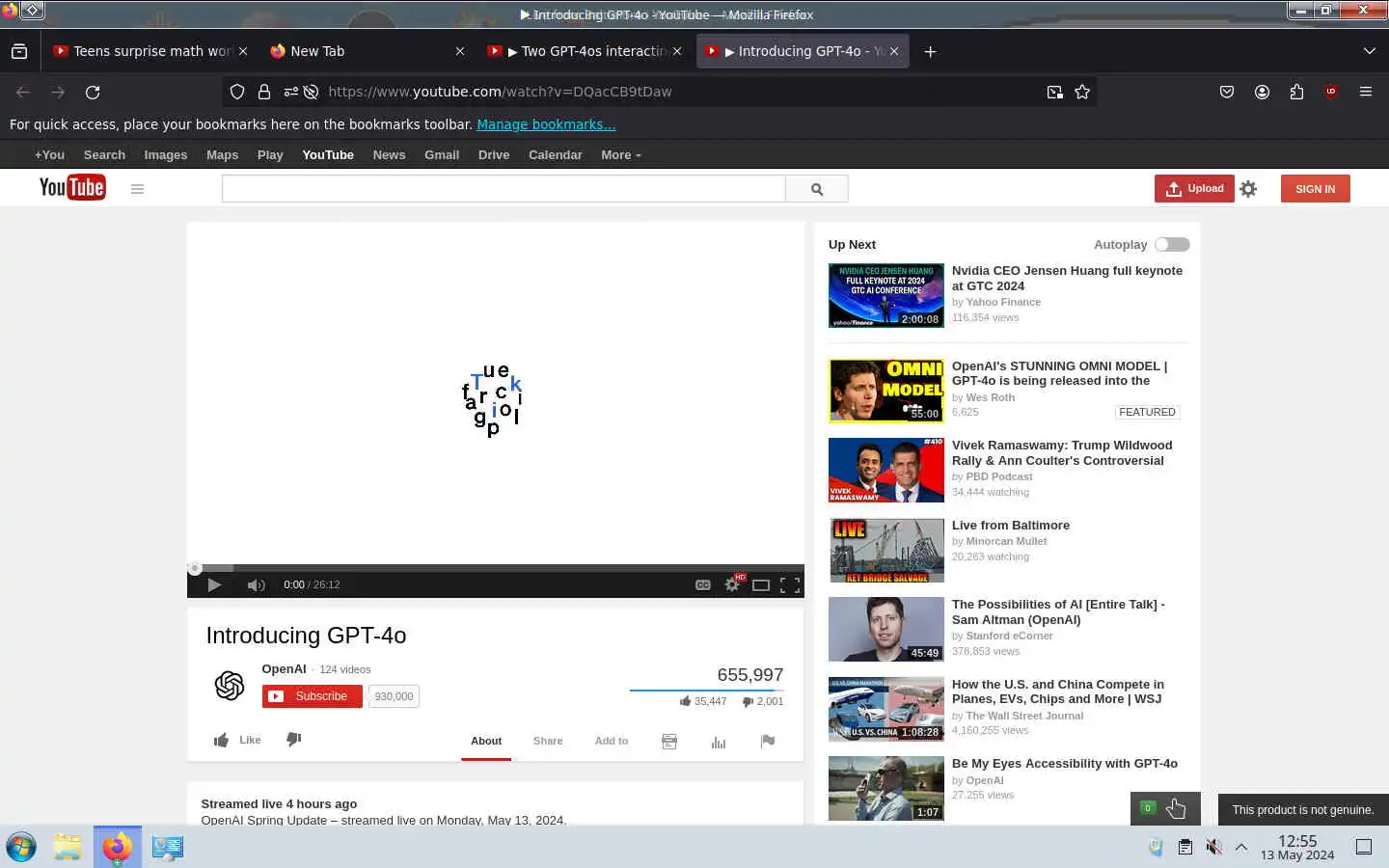Viewport: 1389px width, 868px height.
Task: Open U.S. and China Compete thumbnail
Action: [x=886, y=709]
